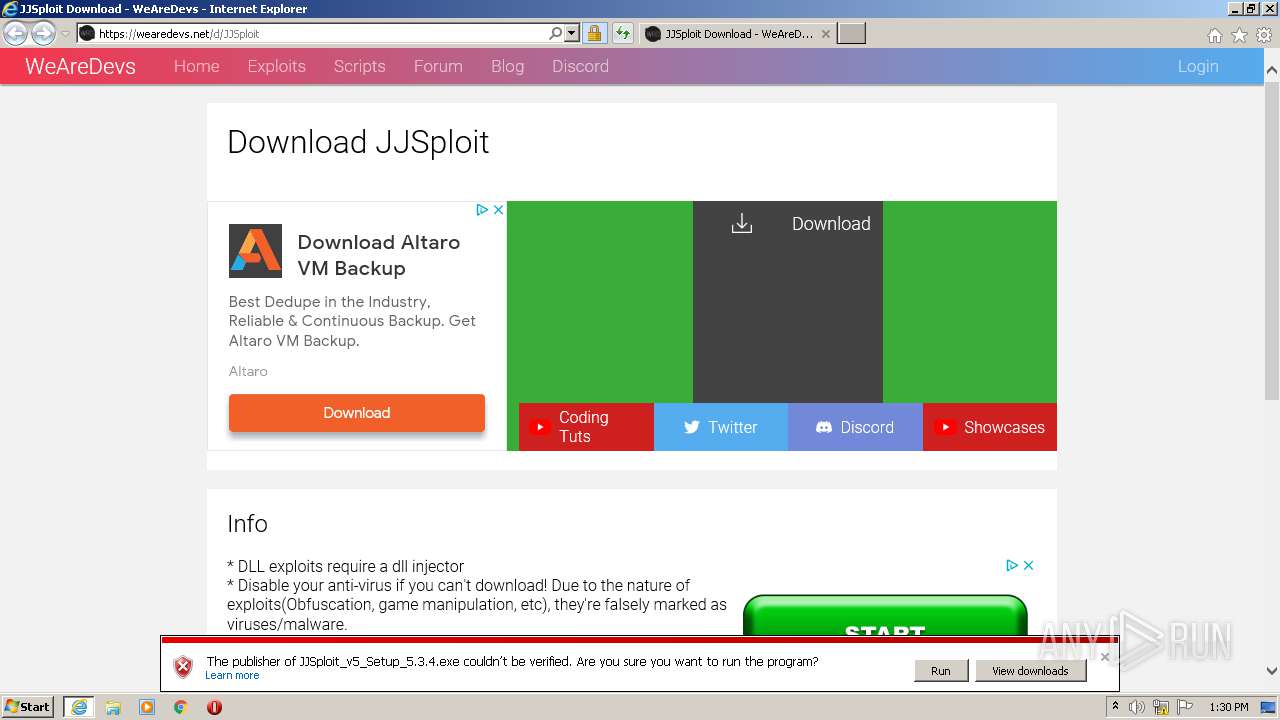Viewport: 1280px width, 720px height.
Task: Click the WeAreDevs site logo
Action: coord(80,67)
